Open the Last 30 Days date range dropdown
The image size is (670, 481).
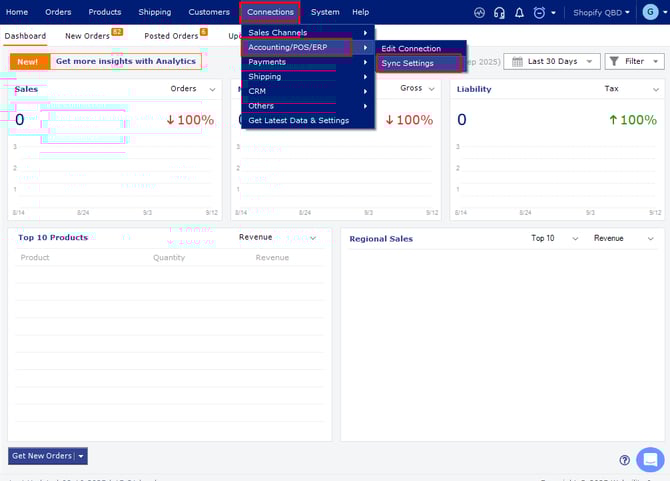(551, 61)
